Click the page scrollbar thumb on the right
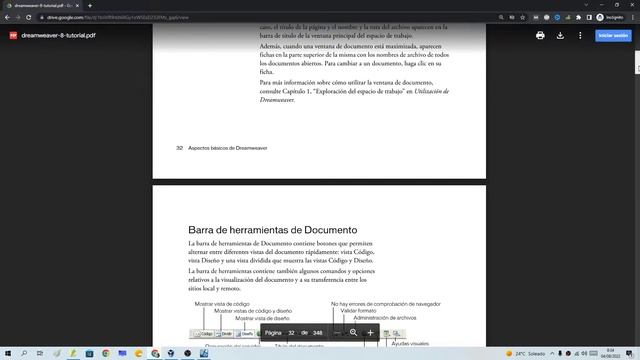 (637, 62)
